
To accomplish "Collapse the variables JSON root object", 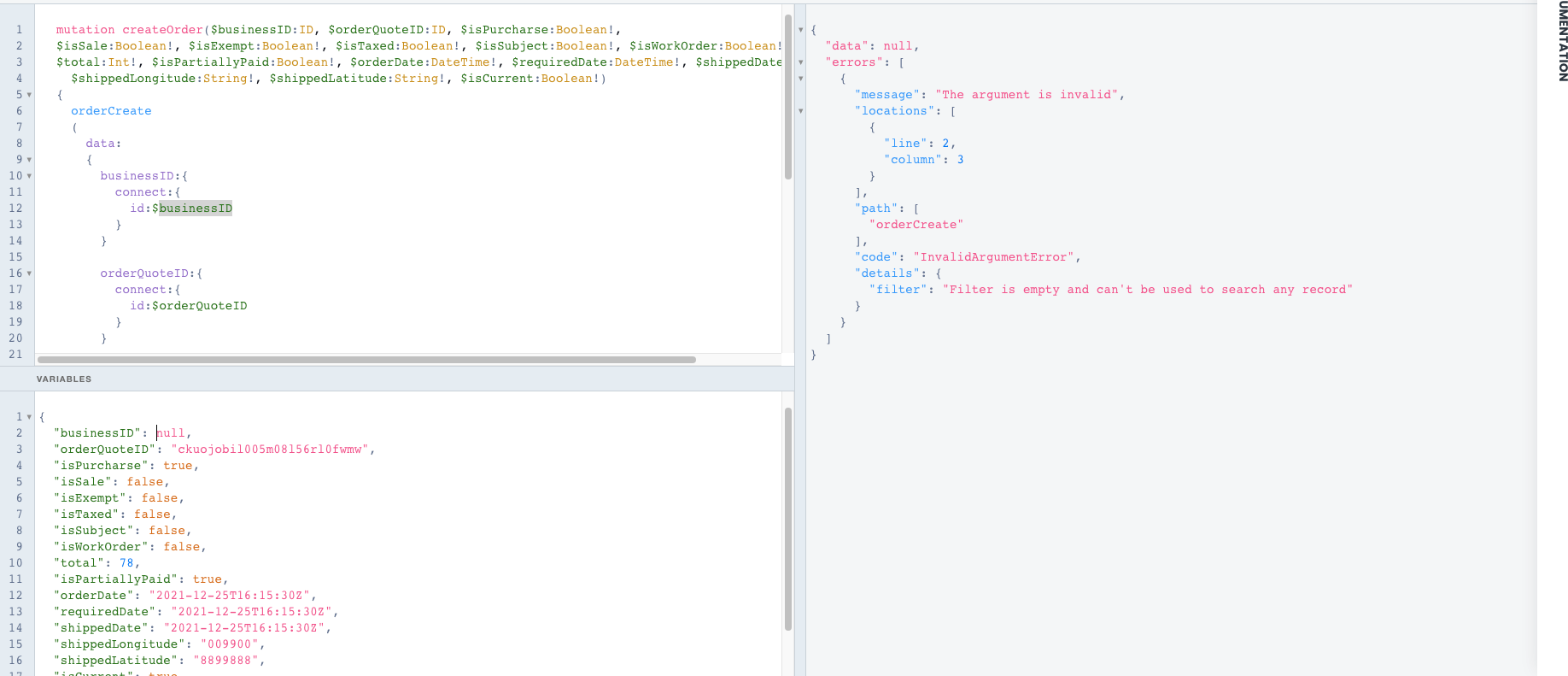I will coord(29,417).
